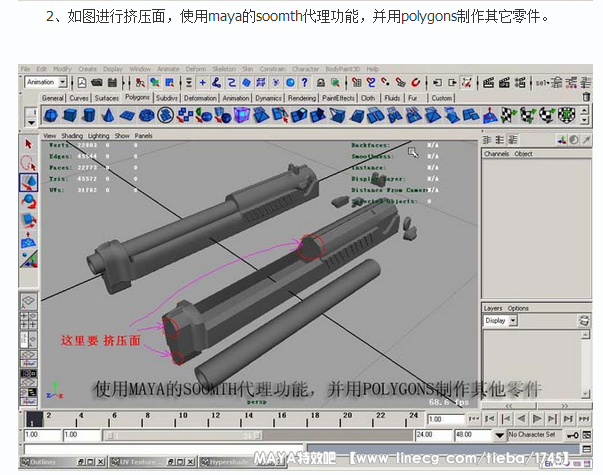Pick the Show Manipulator tool
The image size is (603, 475).
(28, 259)
